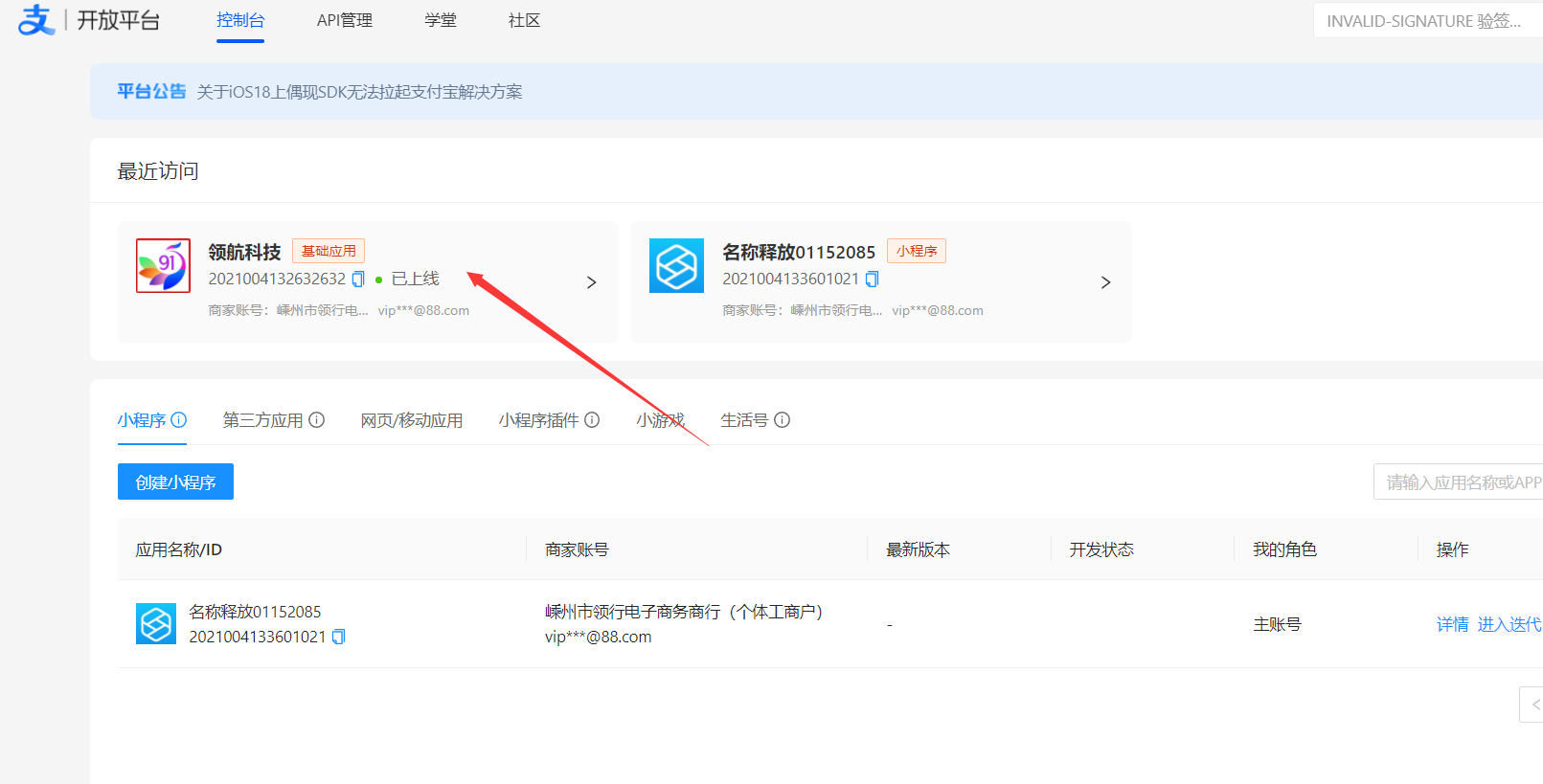Click 名称释放01152085 card's blue app icon
The height and width of the screenshot is (784, 1543).
[x=676, y=265]
